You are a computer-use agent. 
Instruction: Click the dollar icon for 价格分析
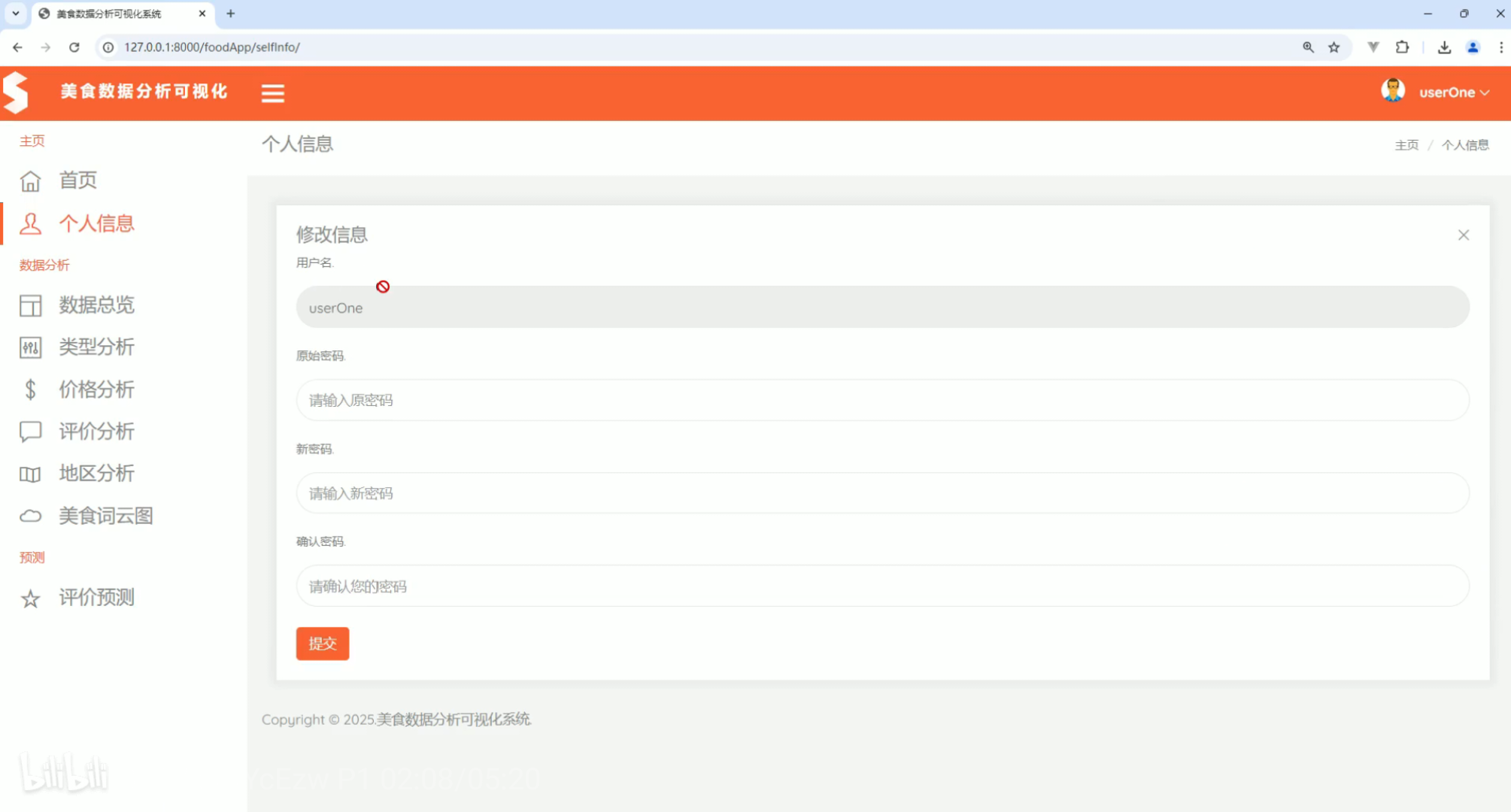click(x=30, y=389)
